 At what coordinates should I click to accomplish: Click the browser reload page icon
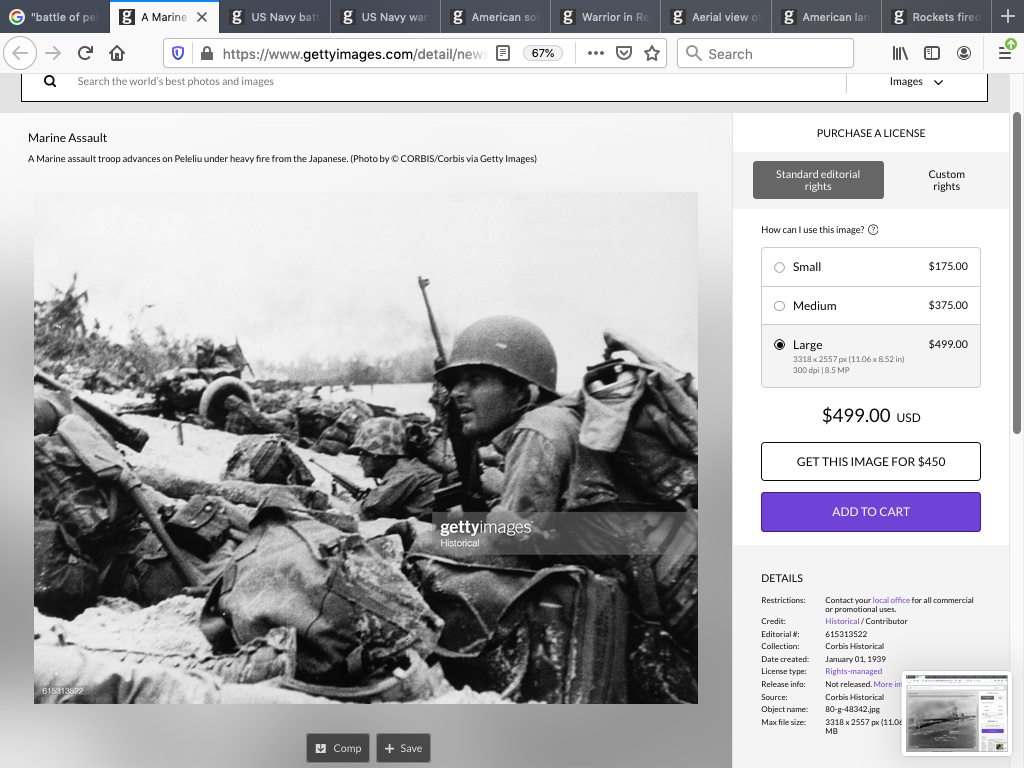point(85,54)
